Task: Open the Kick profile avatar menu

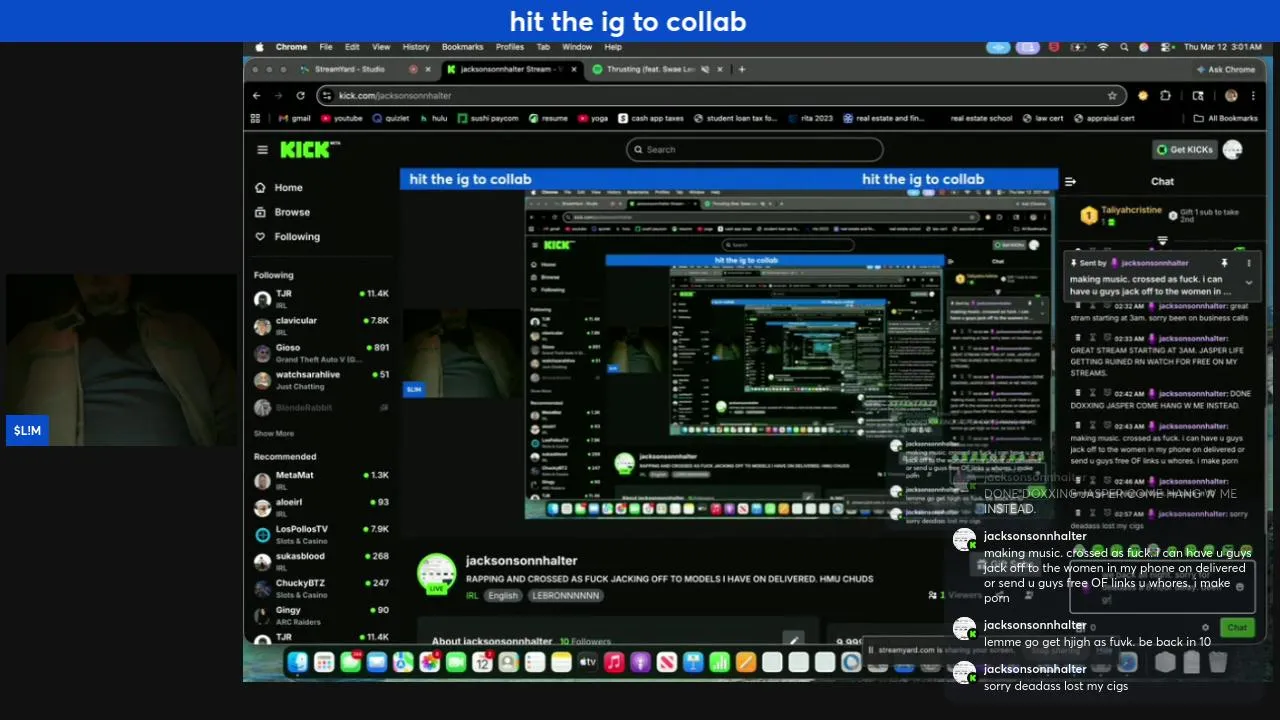Action: point(1232,150)
